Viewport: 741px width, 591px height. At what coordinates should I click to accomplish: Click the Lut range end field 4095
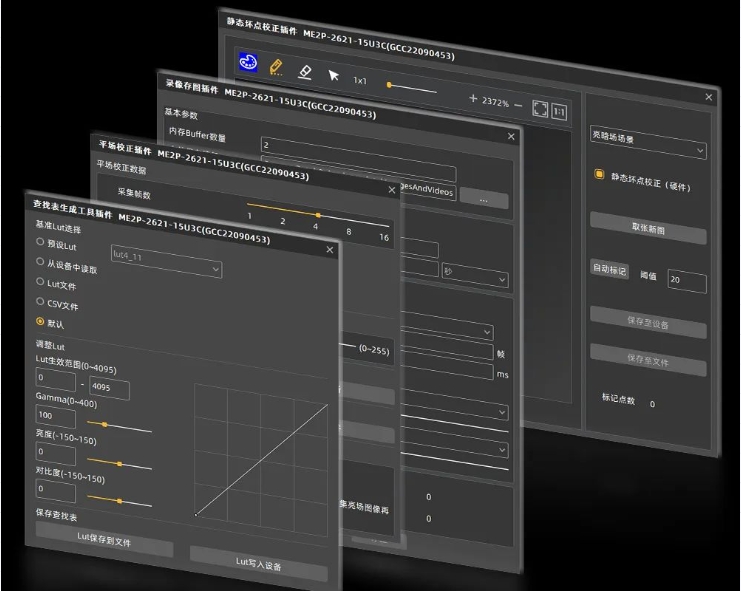(109, 388)
